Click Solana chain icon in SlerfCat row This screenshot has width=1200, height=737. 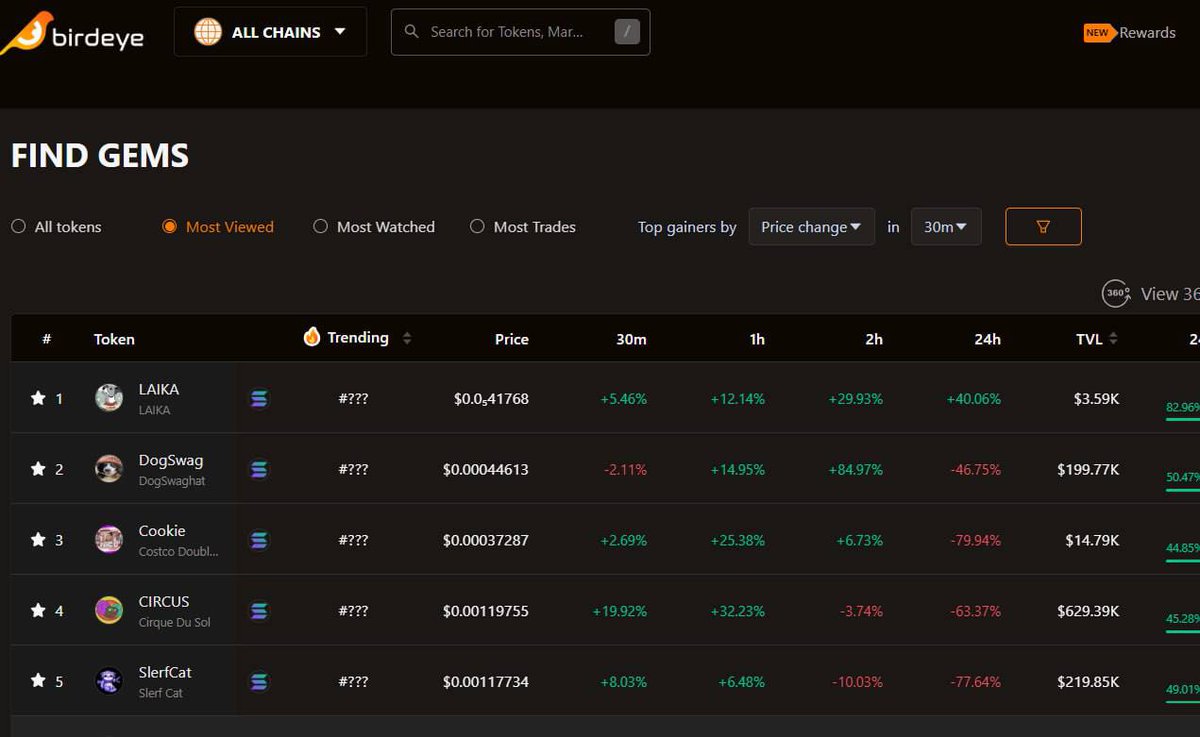point(259,682)
